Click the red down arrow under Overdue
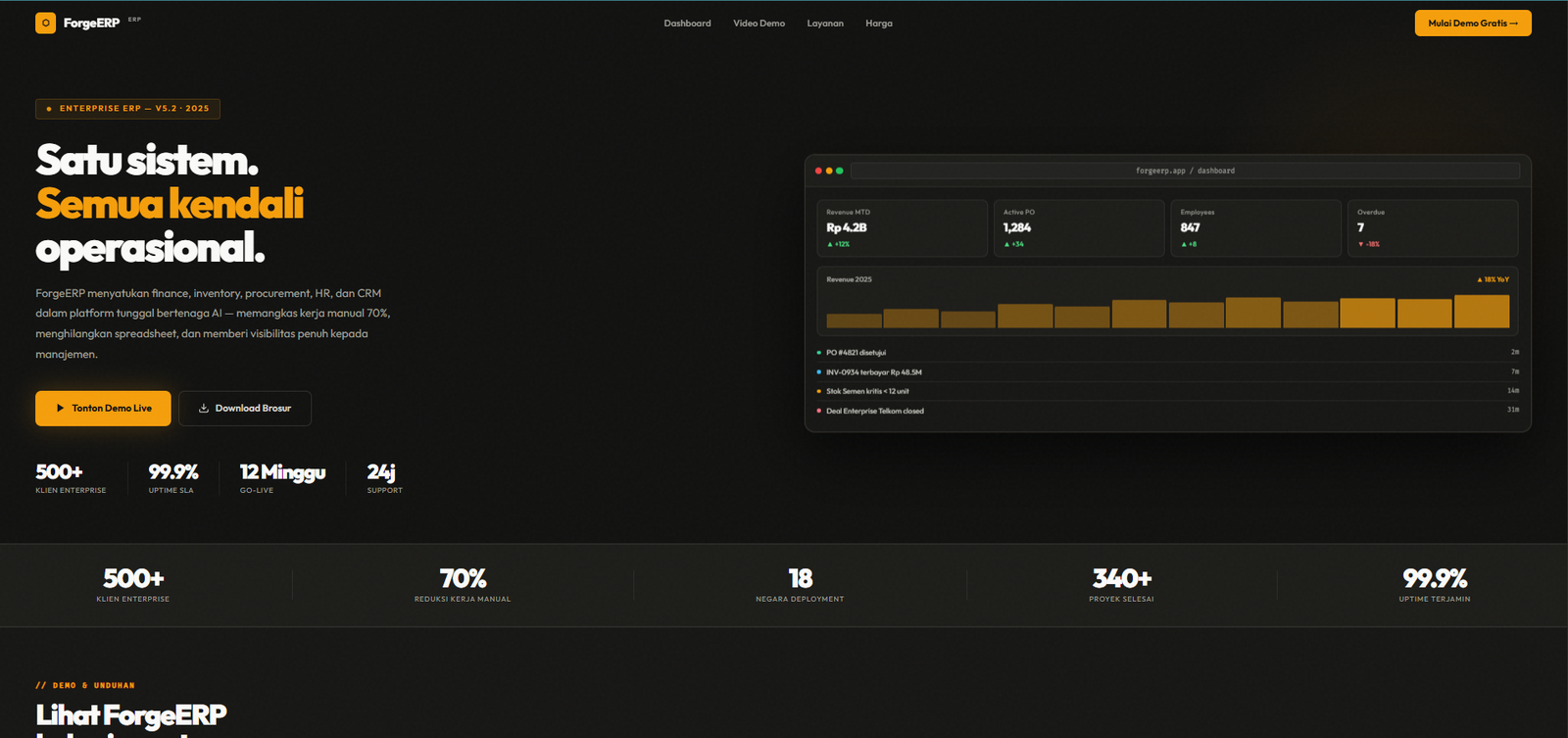This screenshot has height=738, width=1568. click(1360, 244)
